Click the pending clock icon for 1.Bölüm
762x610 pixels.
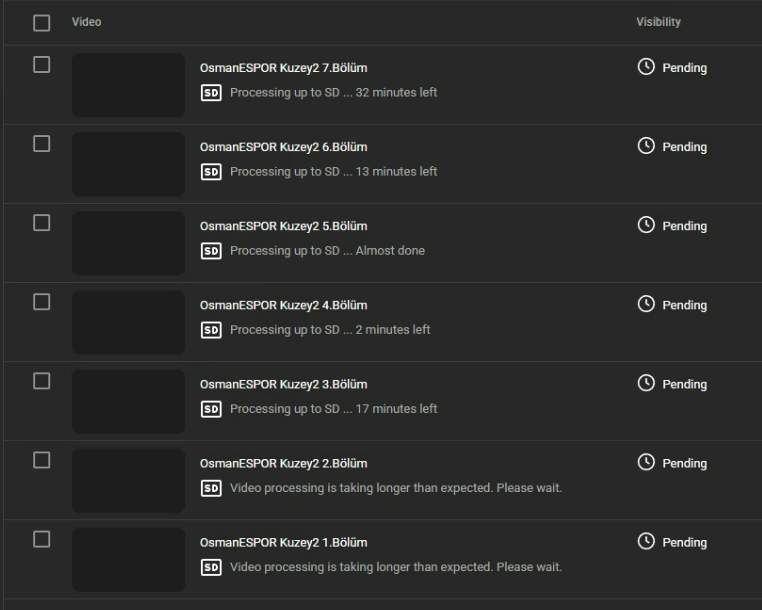pos(646,541)
